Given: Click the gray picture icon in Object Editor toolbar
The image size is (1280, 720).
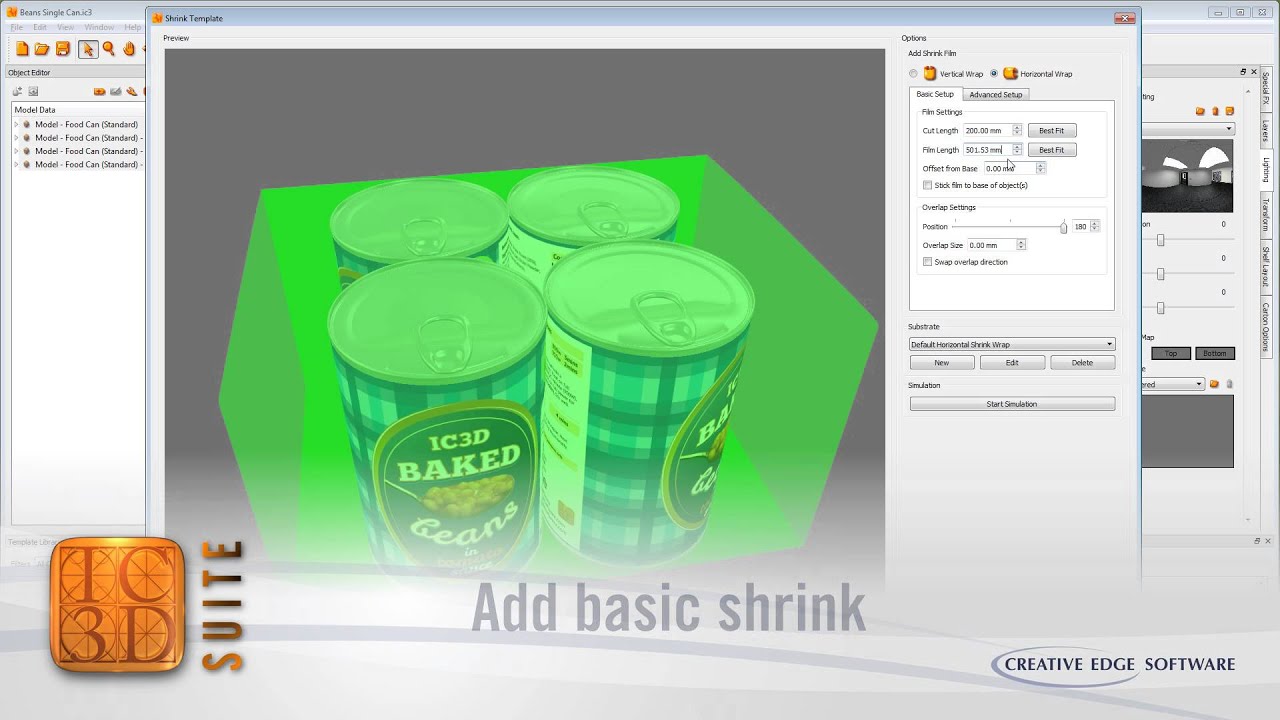Looking at the screenshot, I should (116, 91).
